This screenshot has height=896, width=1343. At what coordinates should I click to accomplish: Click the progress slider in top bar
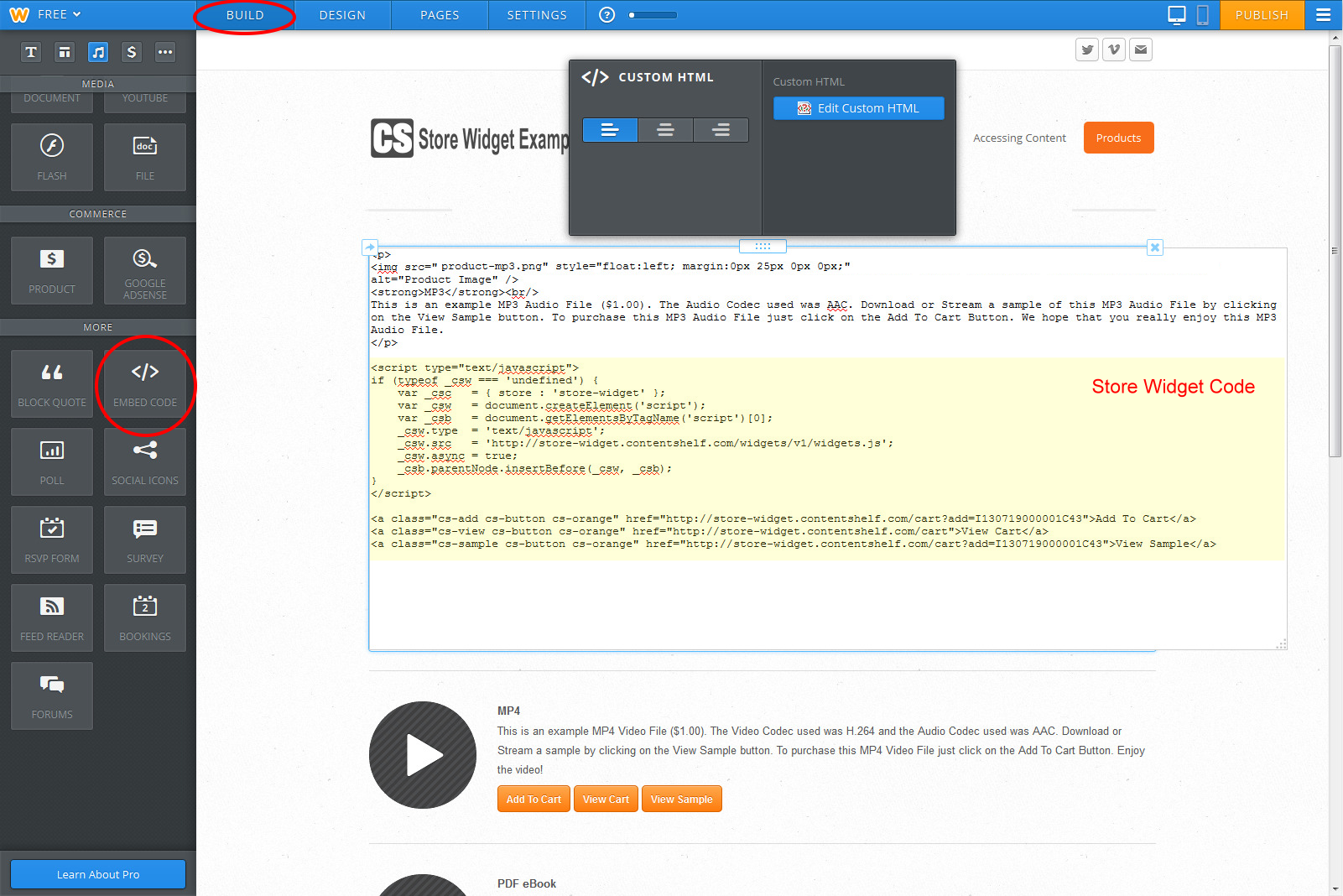pyautogui.click(x=653, y=15)
